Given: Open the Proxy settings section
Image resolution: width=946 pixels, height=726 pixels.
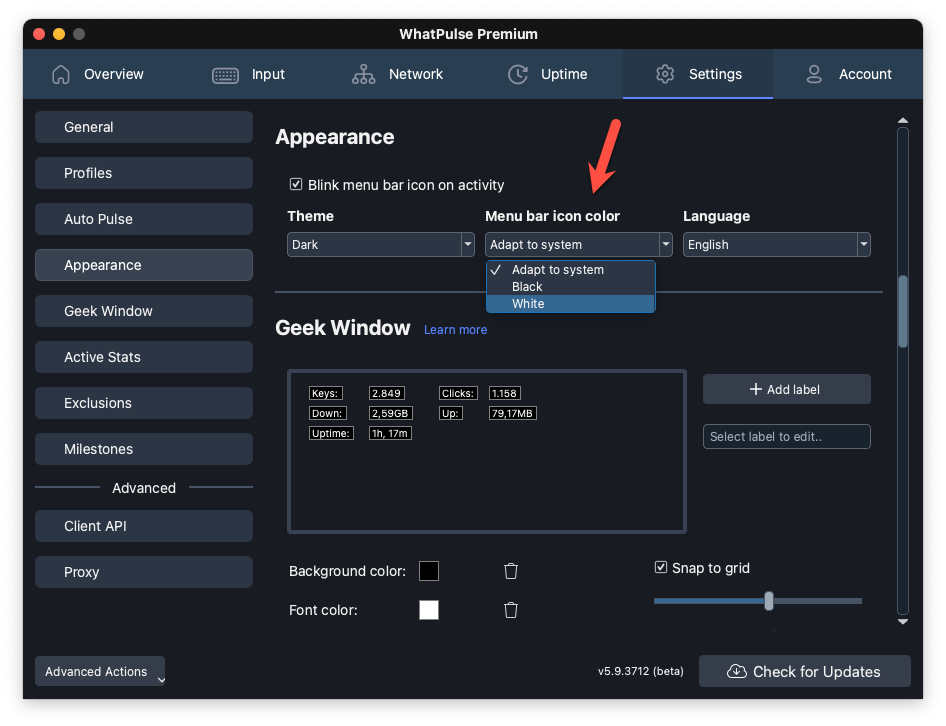Looking at the screenshot, I should pyautogui.click(x=143, y=571).
